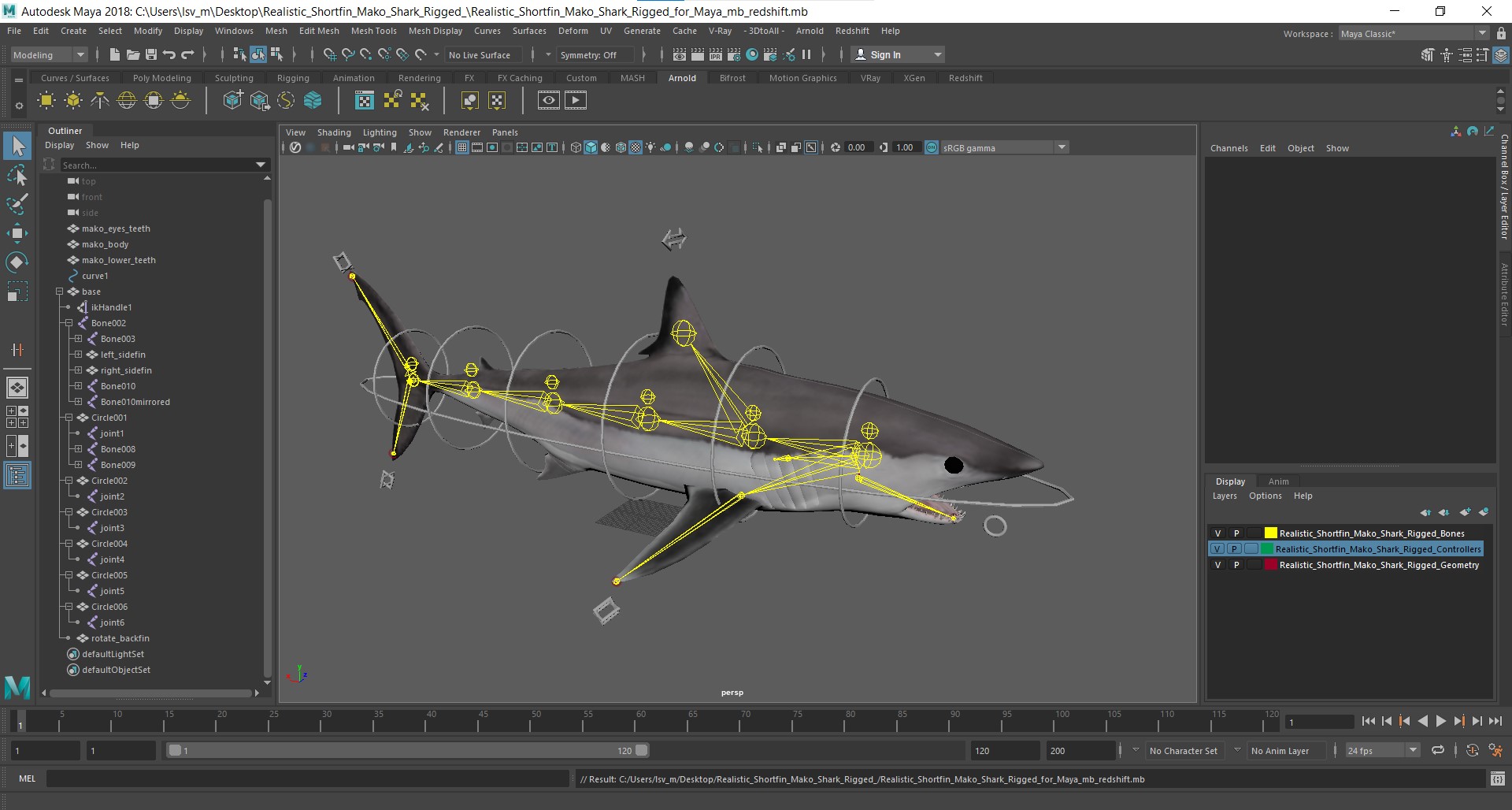Open the Mesh Tools menu
1512x810 pixels.
[x=373, y=31]
